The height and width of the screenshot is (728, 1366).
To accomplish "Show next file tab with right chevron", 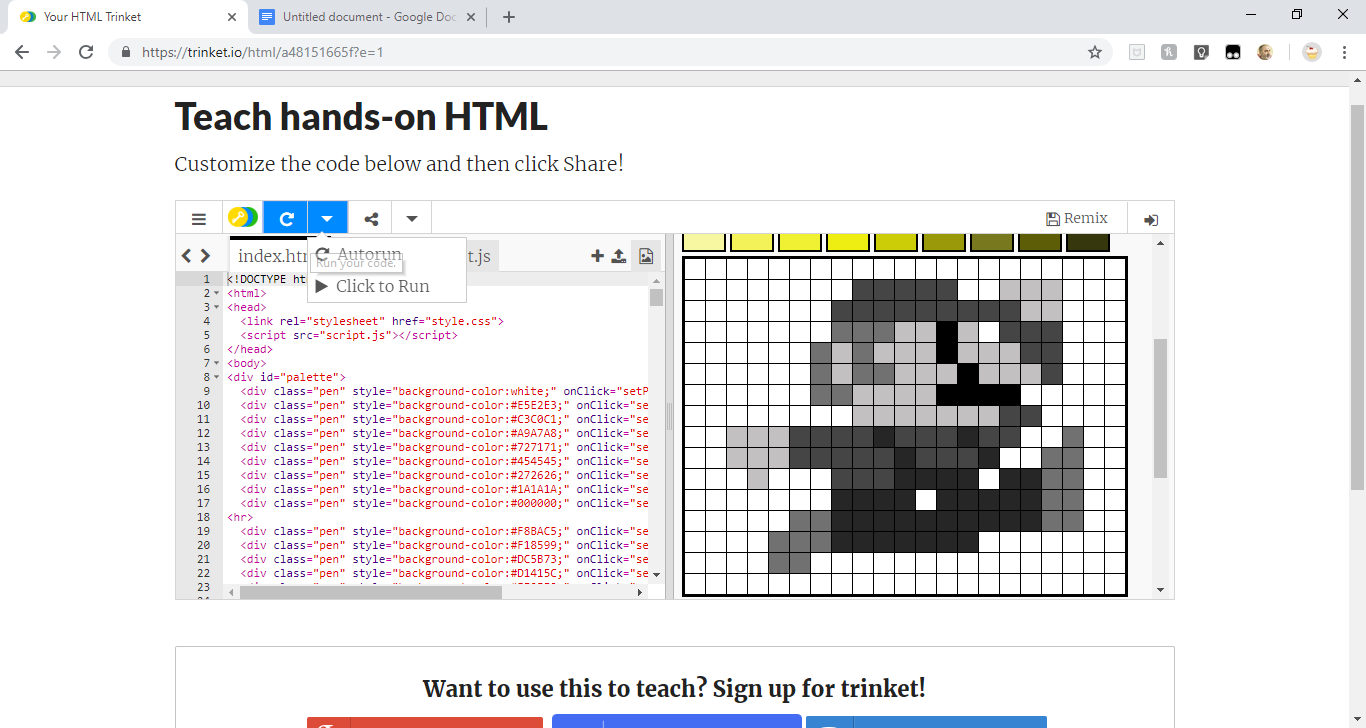I will (205, 256).
